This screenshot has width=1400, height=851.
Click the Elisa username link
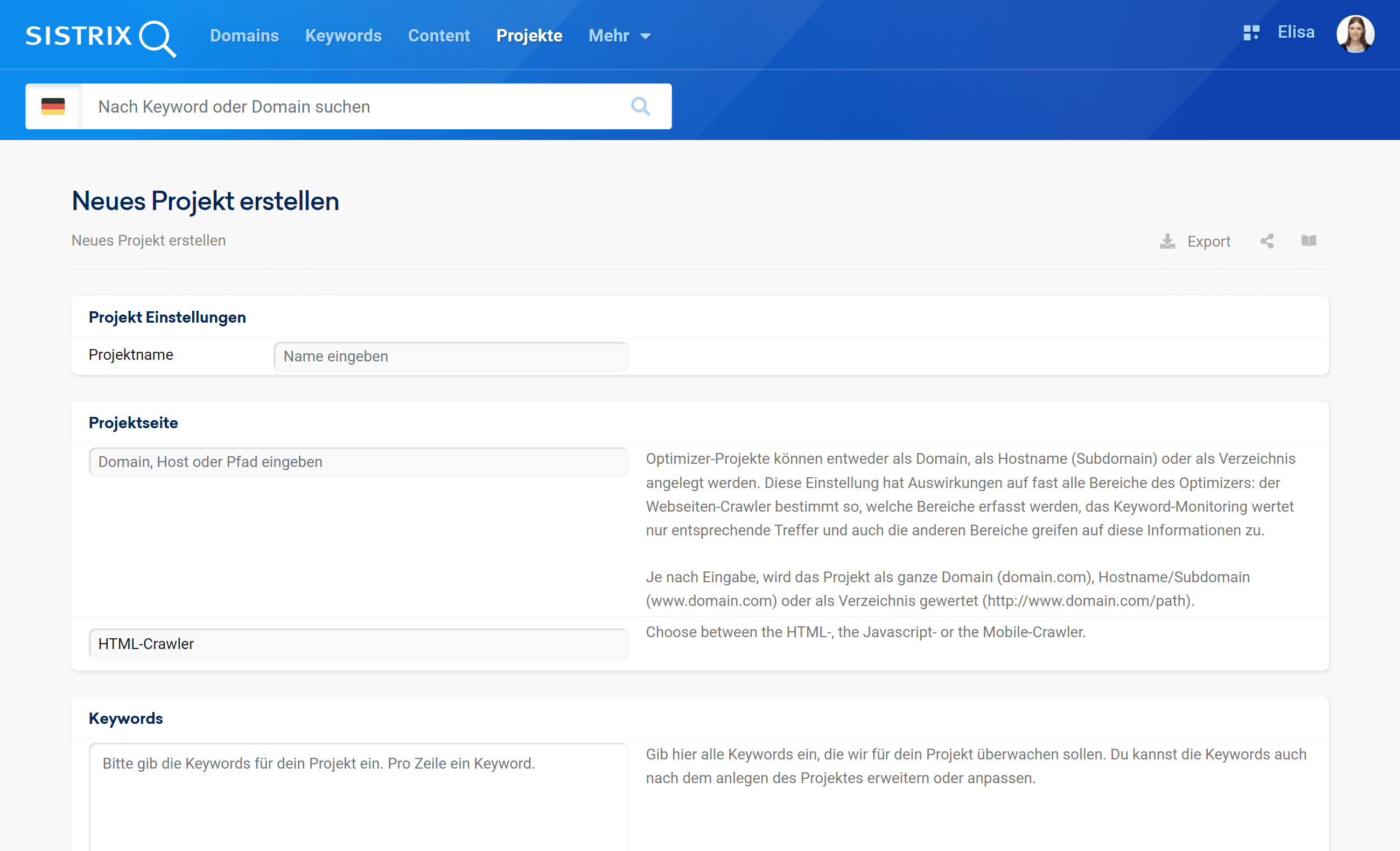click(1296, 32)
